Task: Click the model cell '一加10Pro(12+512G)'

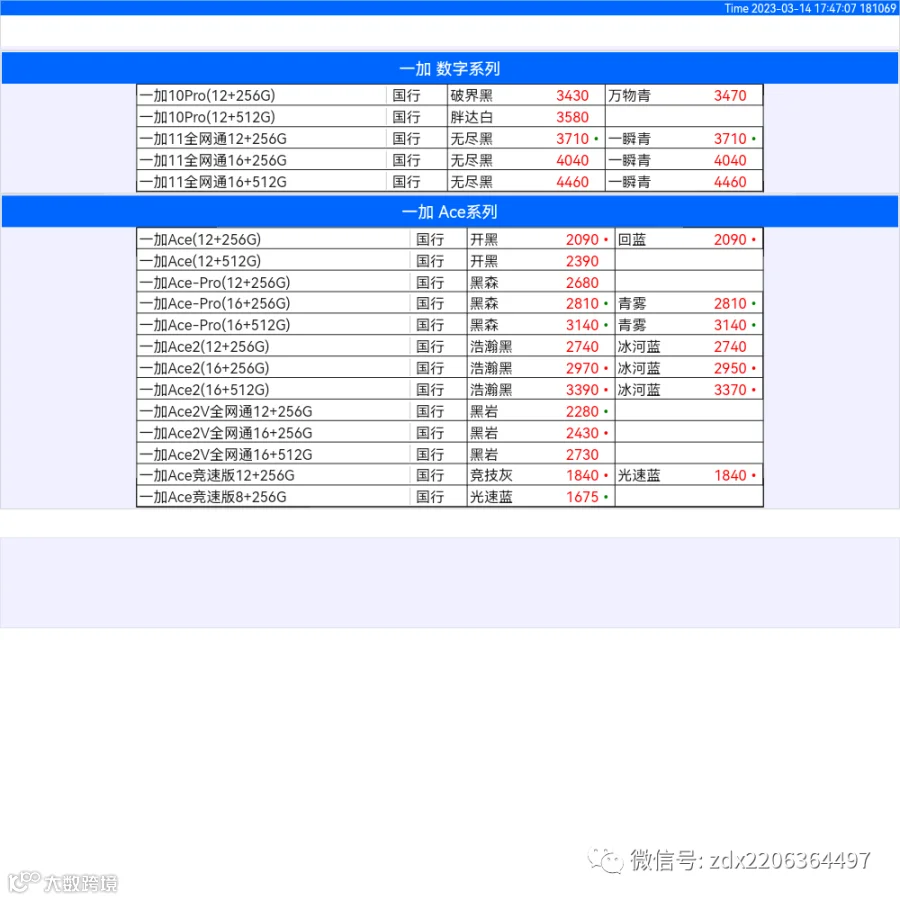Action: (207, 117)
